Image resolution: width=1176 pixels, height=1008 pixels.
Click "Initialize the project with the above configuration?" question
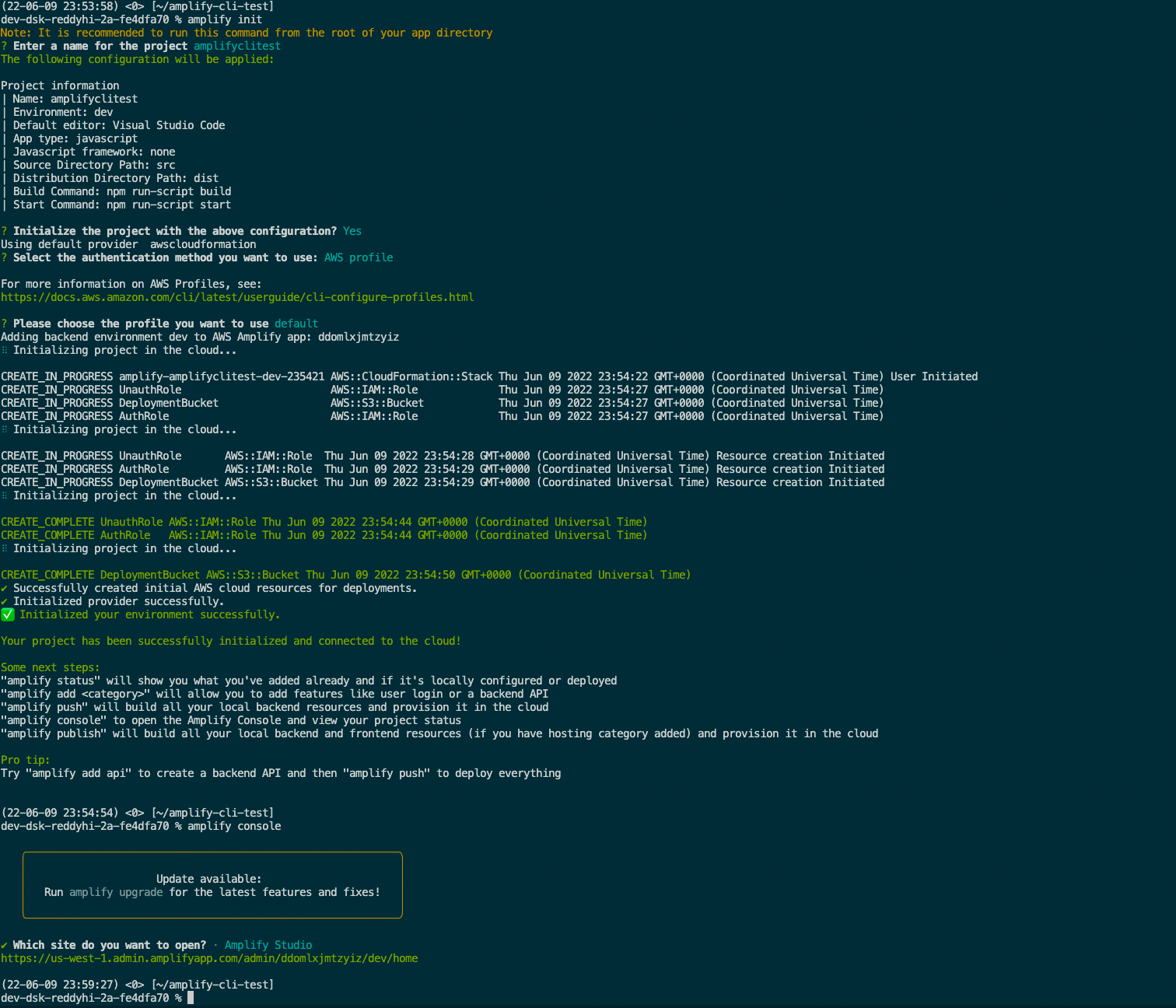[x=175, y=231]
